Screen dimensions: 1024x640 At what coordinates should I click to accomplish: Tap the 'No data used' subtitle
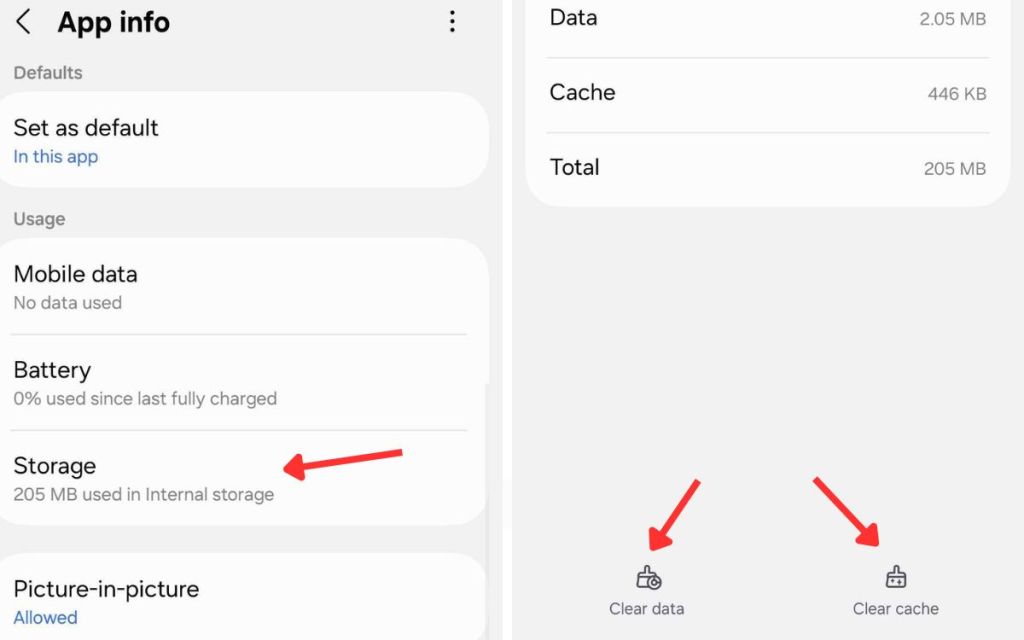[x=68, y=303]
